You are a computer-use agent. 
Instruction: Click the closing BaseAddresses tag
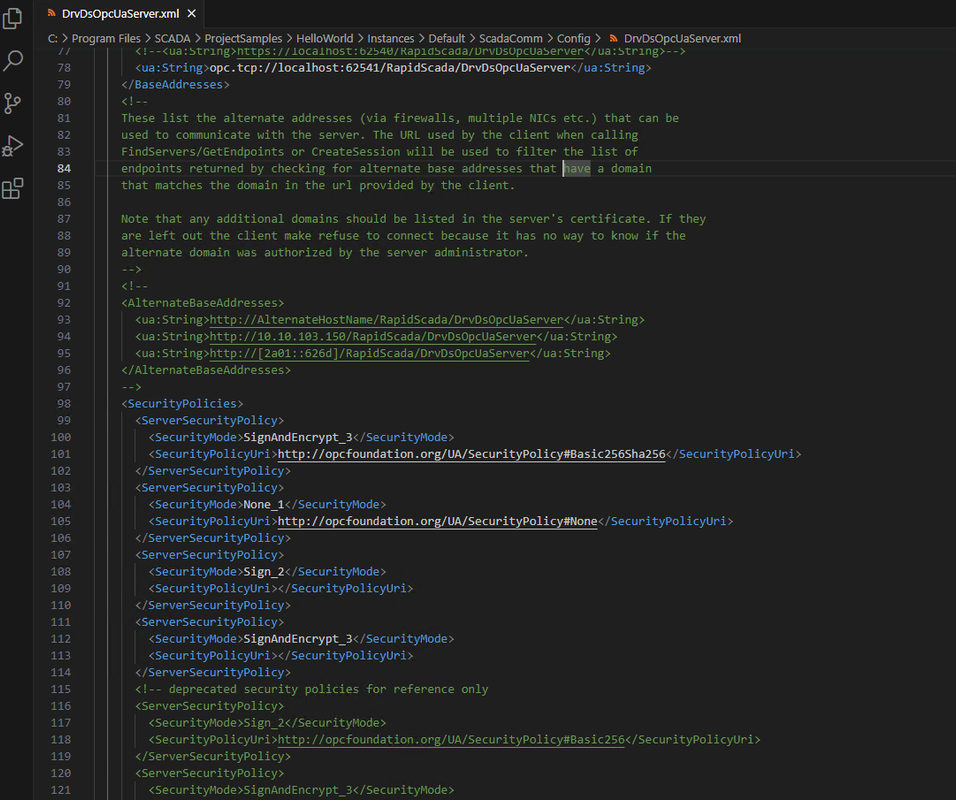click(176, 84)
